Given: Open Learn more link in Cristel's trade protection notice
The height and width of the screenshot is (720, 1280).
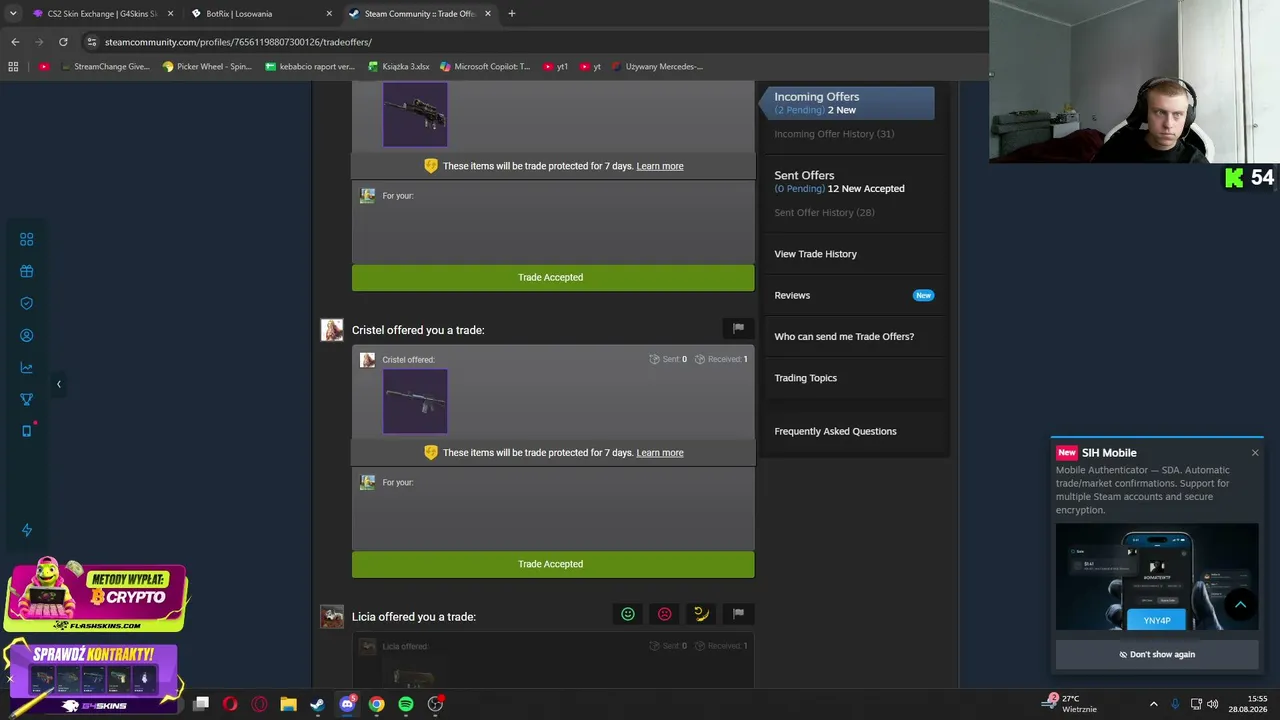Looking at the screenshot, I should (660, 453).
